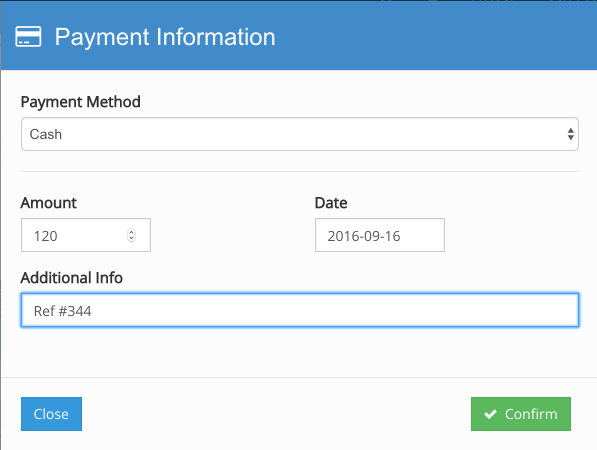Open the Date field showing 2016-09-16

[x=380, y=235]
